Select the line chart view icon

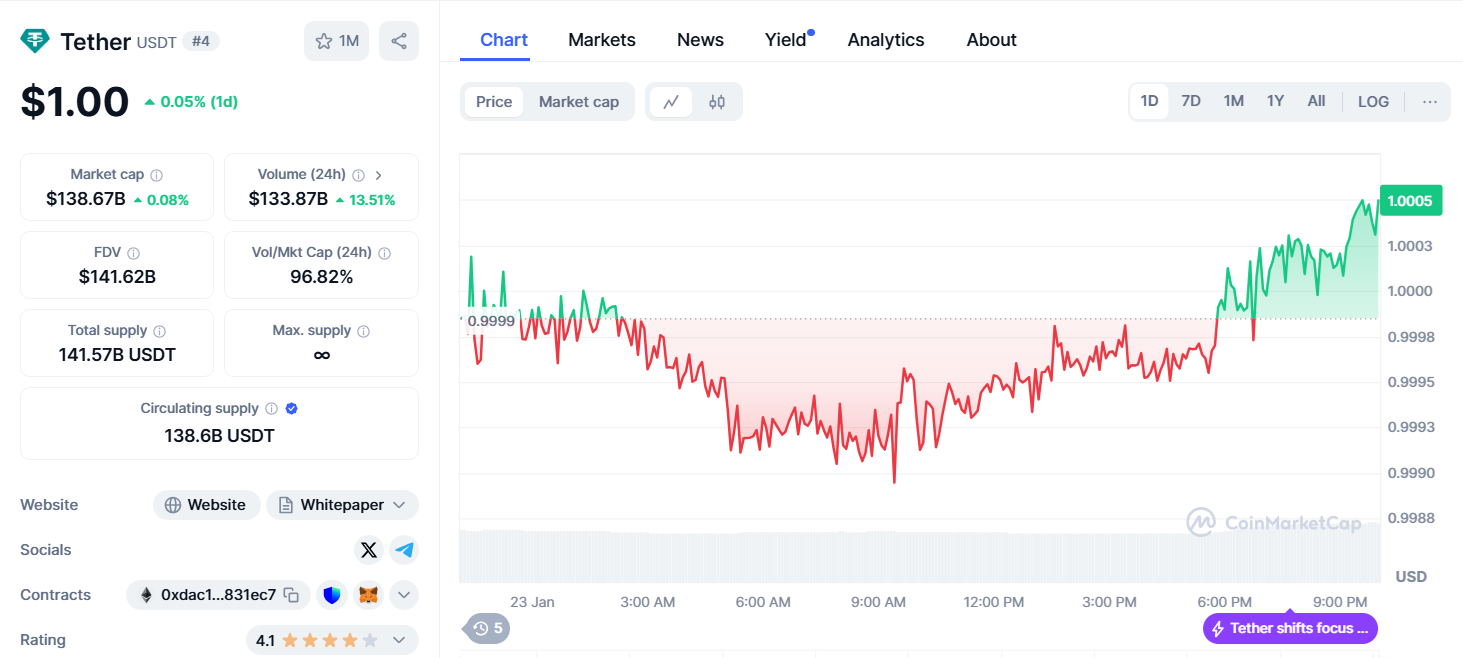pyautogui.click(x=671, y=102)
